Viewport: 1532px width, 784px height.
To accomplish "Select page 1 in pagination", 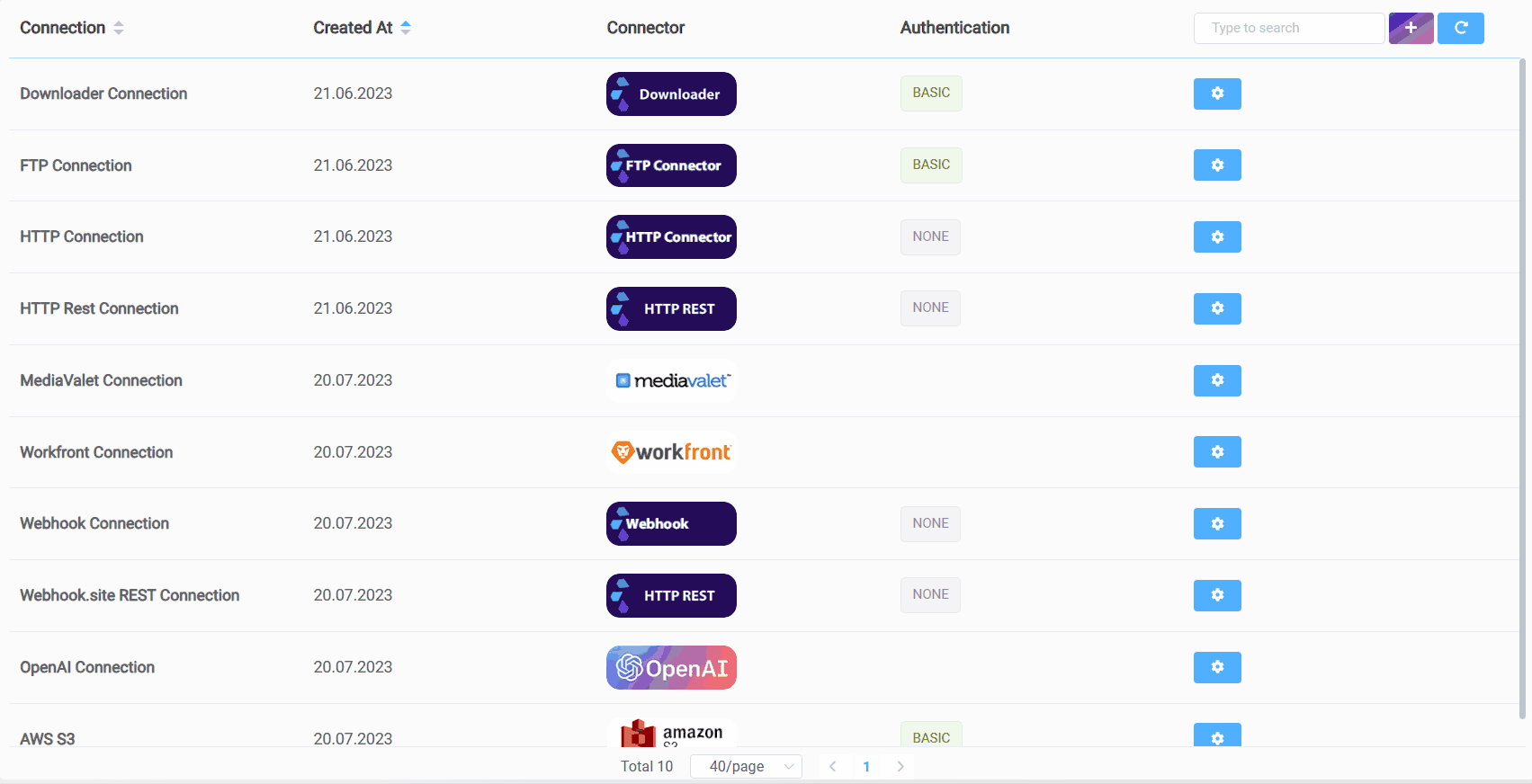I will click(866, 766).
